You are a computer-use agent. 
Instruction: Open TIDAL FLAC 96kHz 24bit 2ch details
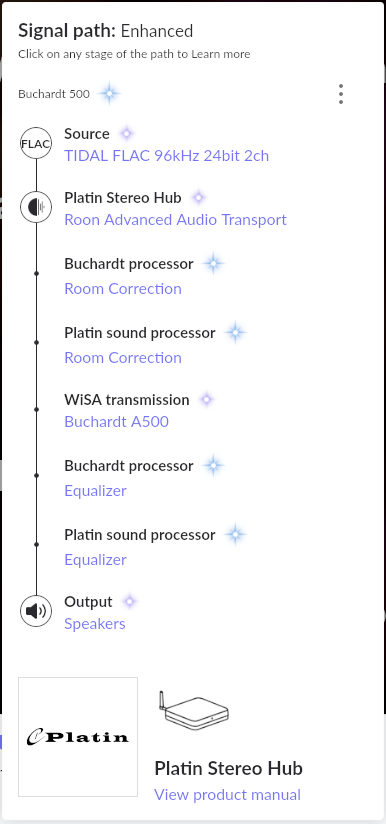coord(166,156)
